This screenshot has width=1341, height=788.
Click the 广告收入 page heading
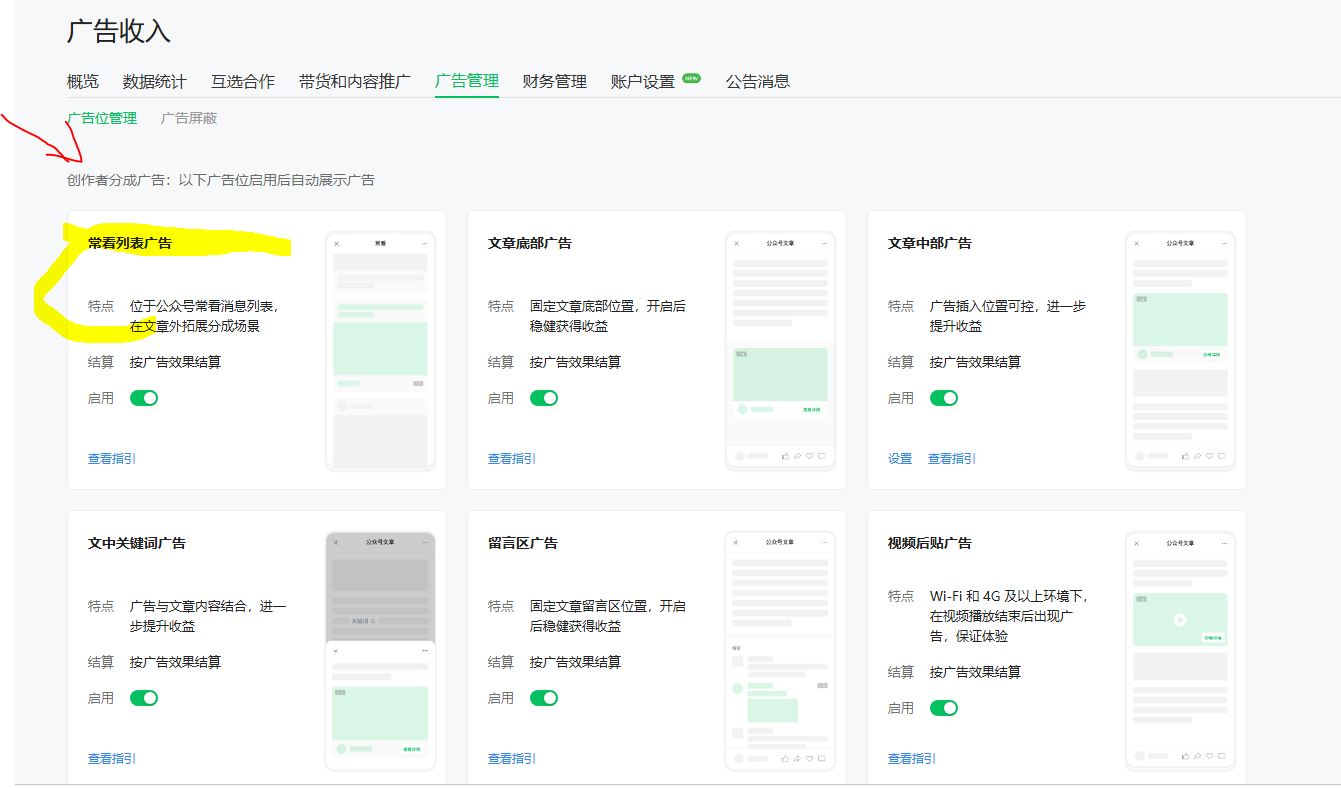click(x=119, y=31)
